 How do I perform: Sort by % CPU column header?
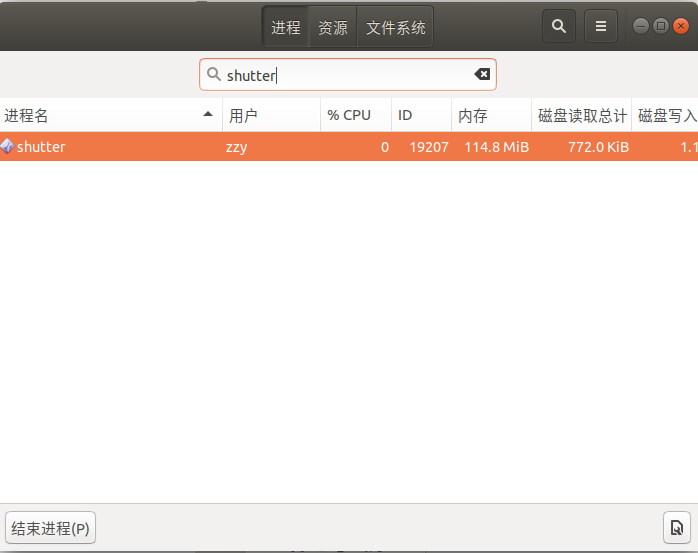tap(356, 115)
